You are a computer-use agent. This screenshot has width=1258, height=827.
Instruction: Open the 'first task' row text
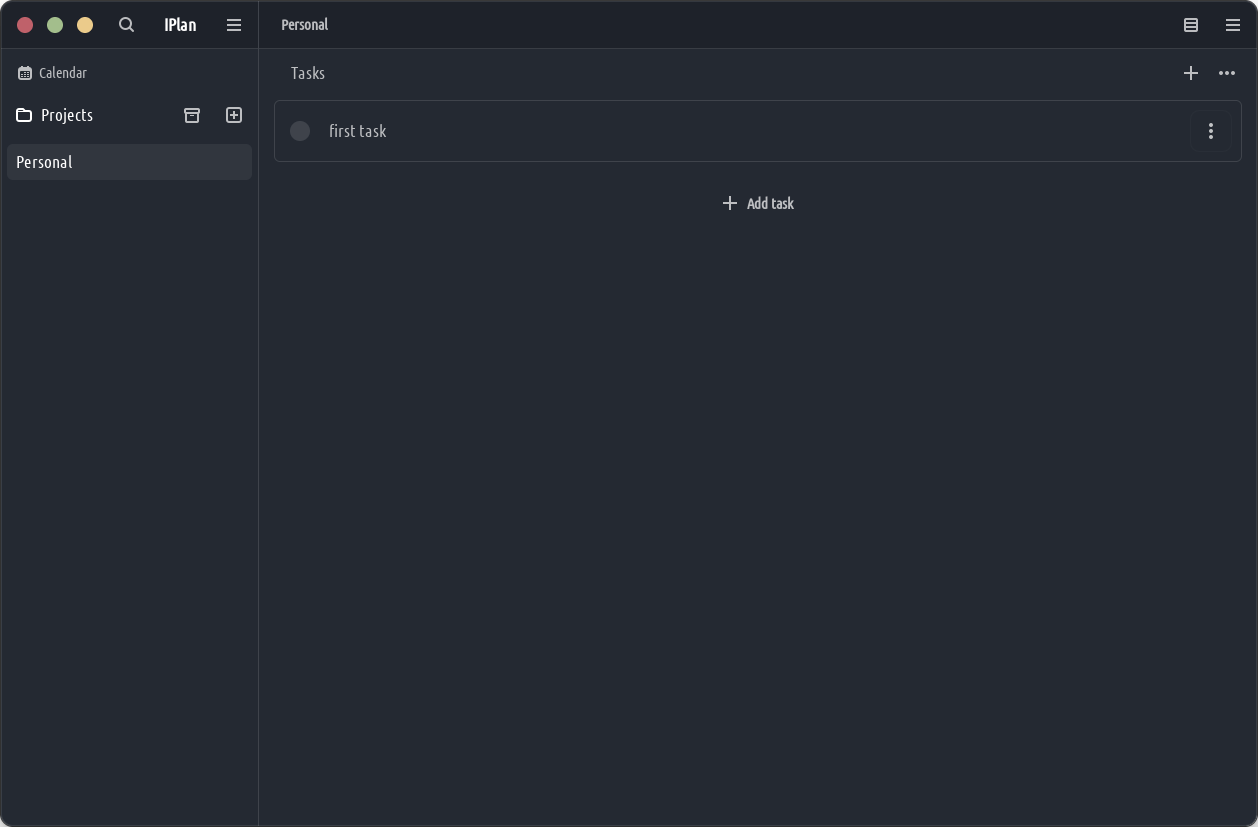(358, 131)
